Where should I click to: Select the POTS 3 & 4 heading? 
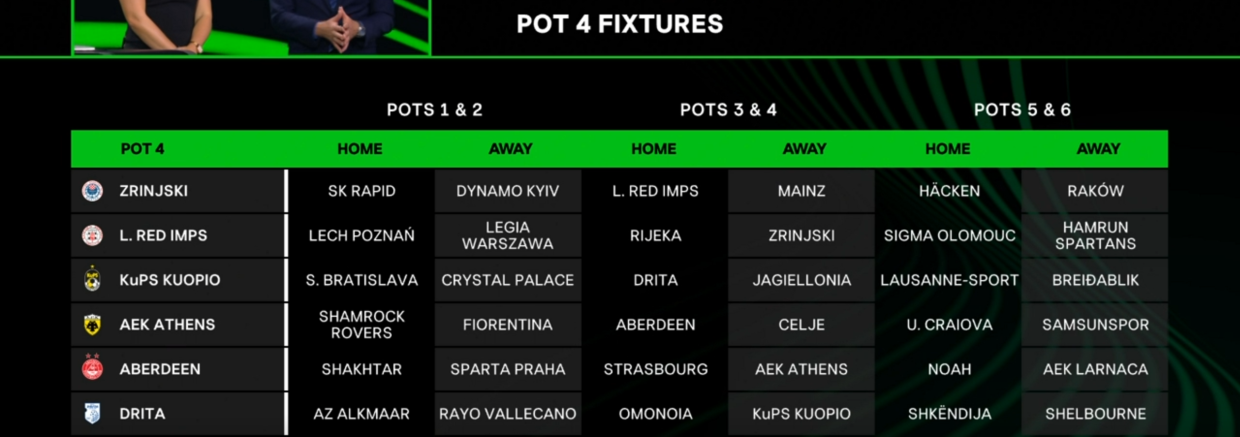pyautogui.click(x=728, y=110)
